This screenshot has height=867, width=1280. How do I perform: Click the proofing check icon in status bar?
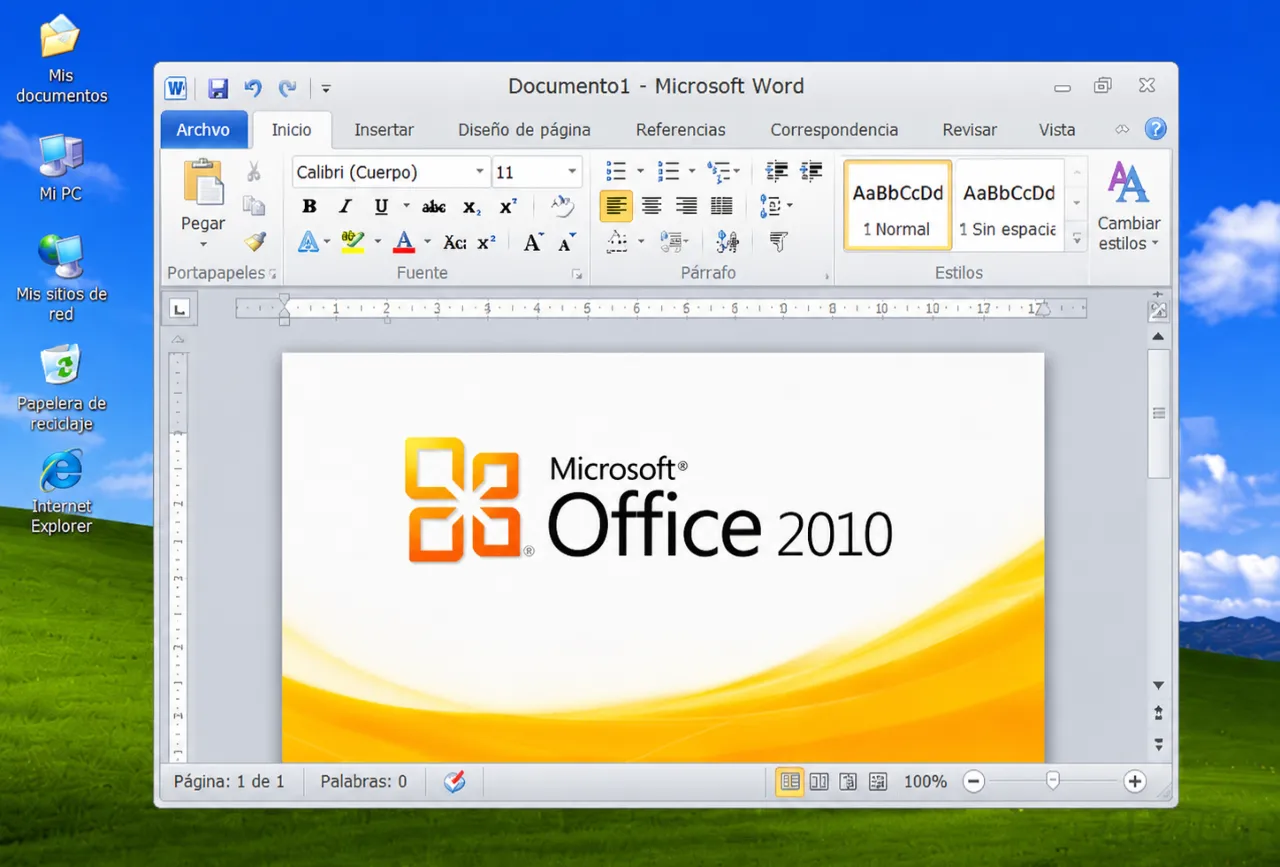(x=455, y=781)
